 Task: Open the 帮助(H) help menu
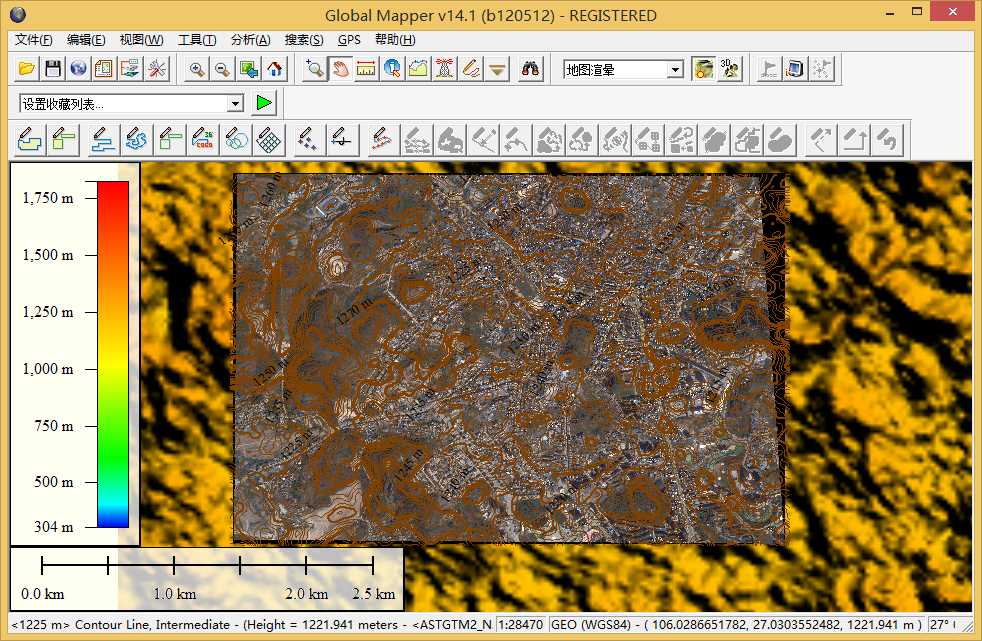pos(394,40)
